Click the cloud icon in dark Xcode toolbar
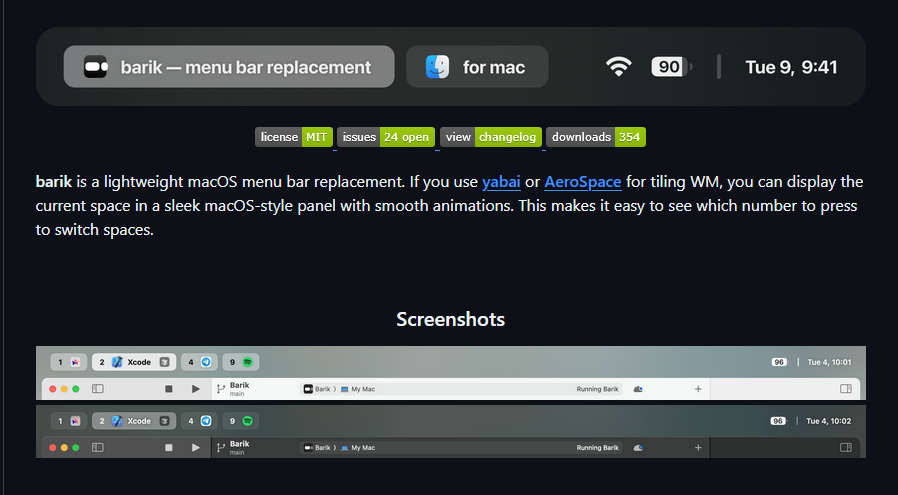Image resolution: width=898 pixels, height=495 pixels. point(638,447)
